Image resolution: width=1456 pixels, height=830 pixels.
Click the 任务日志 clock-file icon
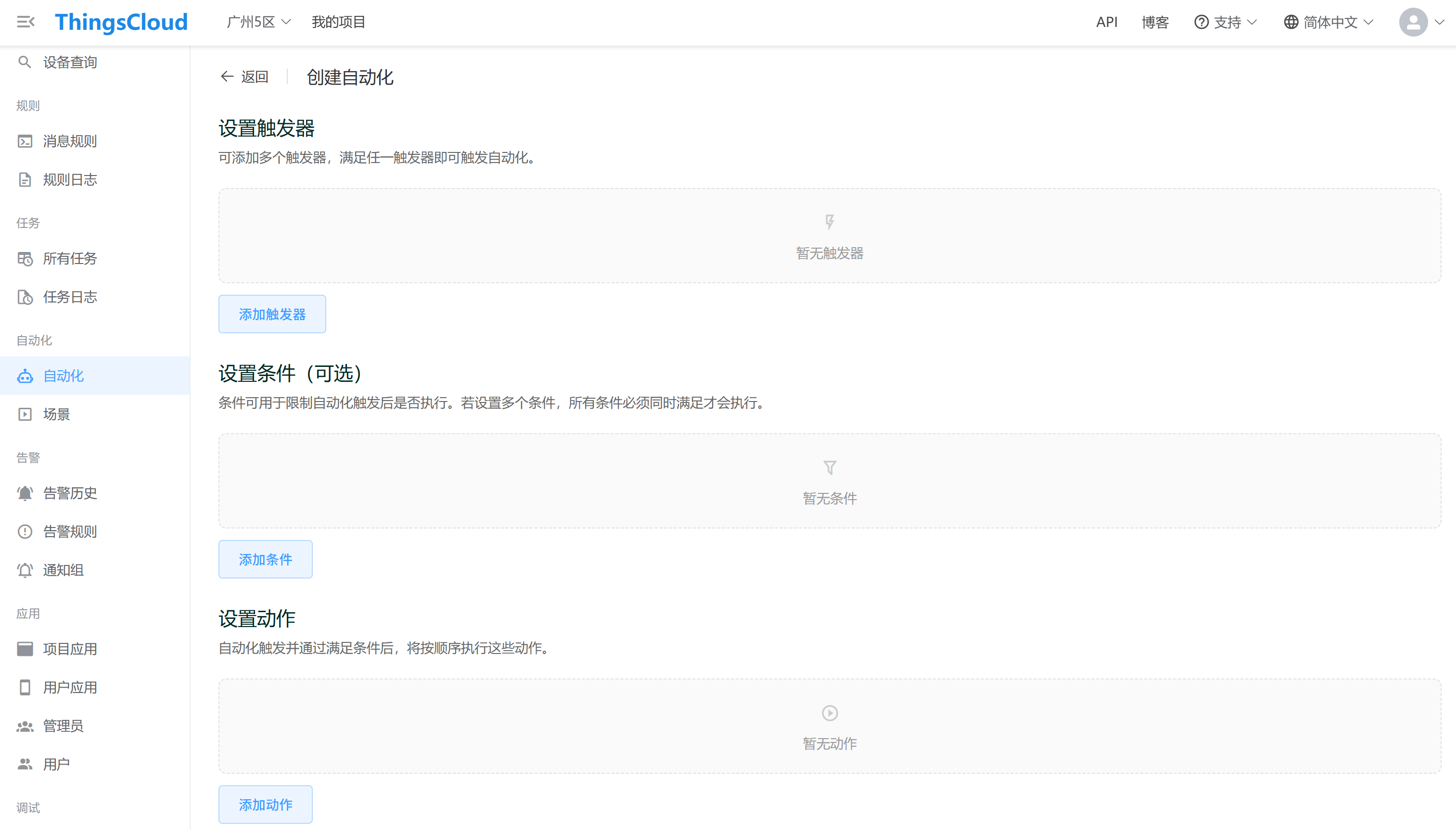[25, 297]
